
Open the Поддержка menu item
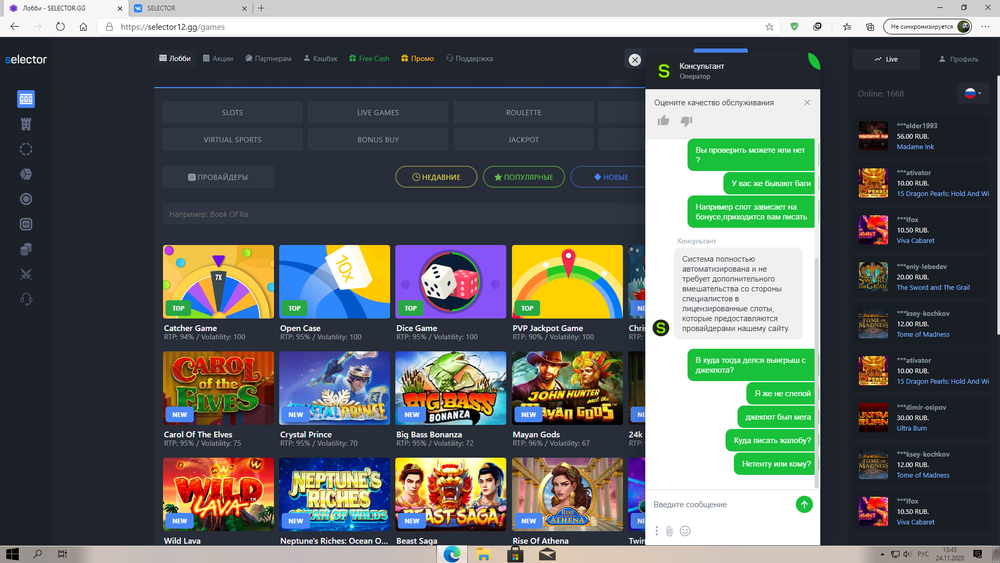pyautogui.click(x=469, y=58)
